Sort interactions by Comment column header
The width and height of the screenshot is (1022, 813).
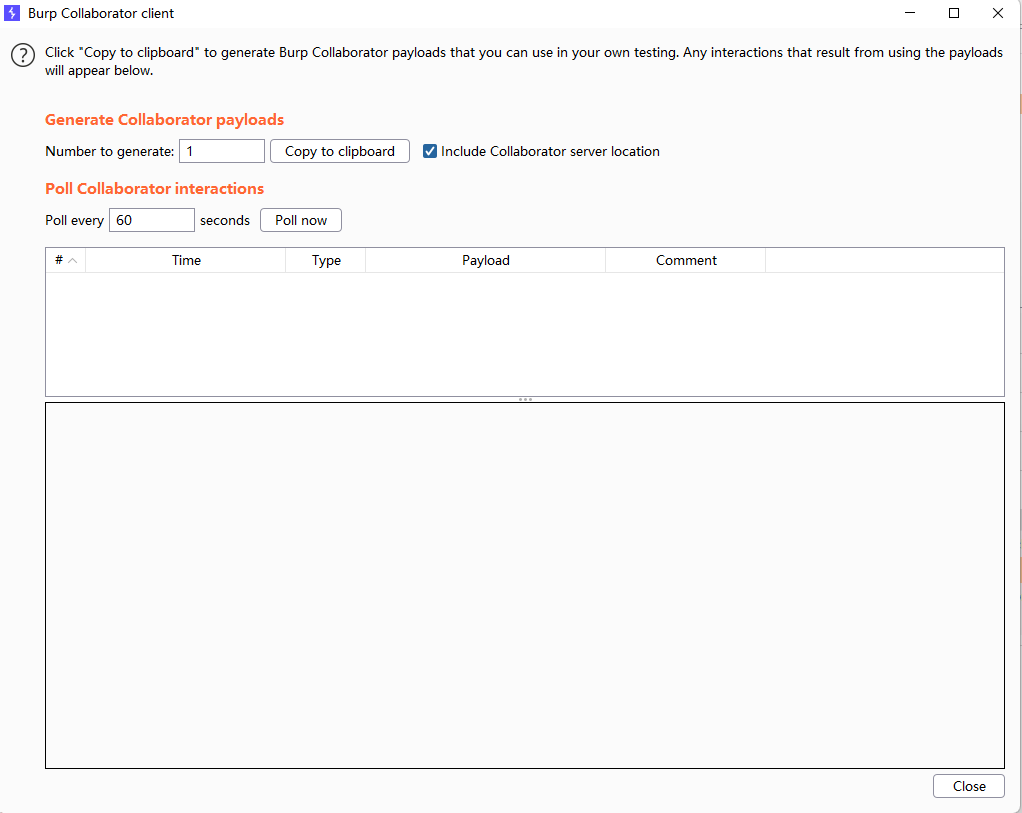pyautogui.click(x=686, y=260)
